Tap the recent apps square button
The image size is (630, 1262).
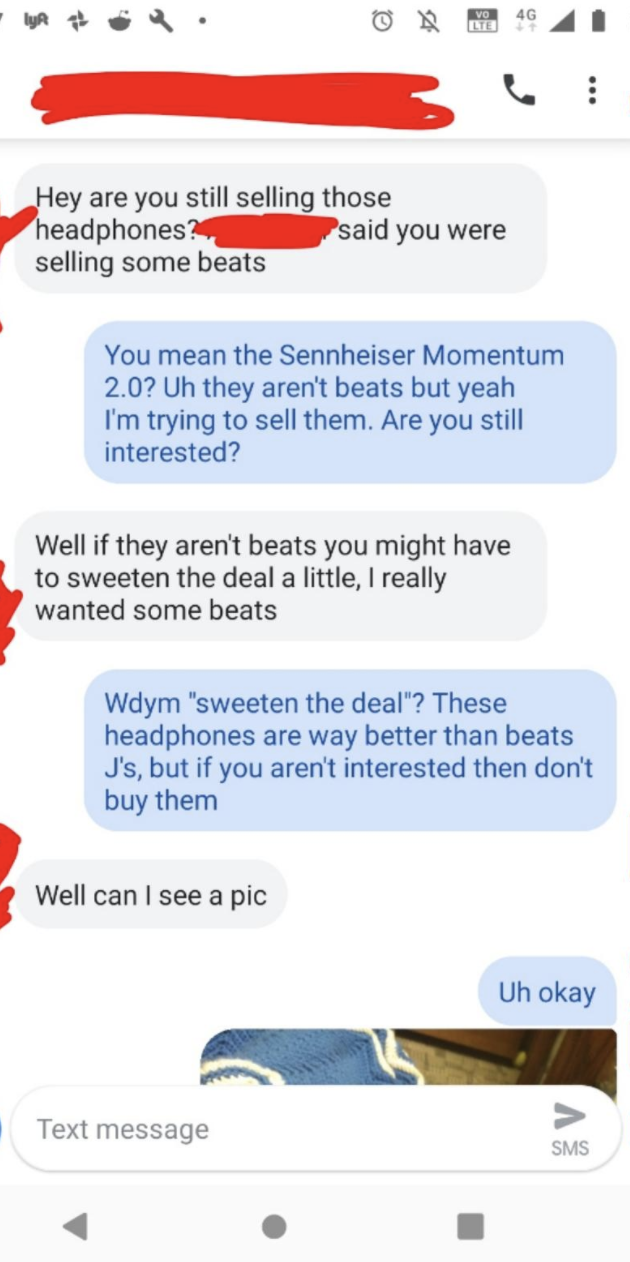click(470, 1225)
